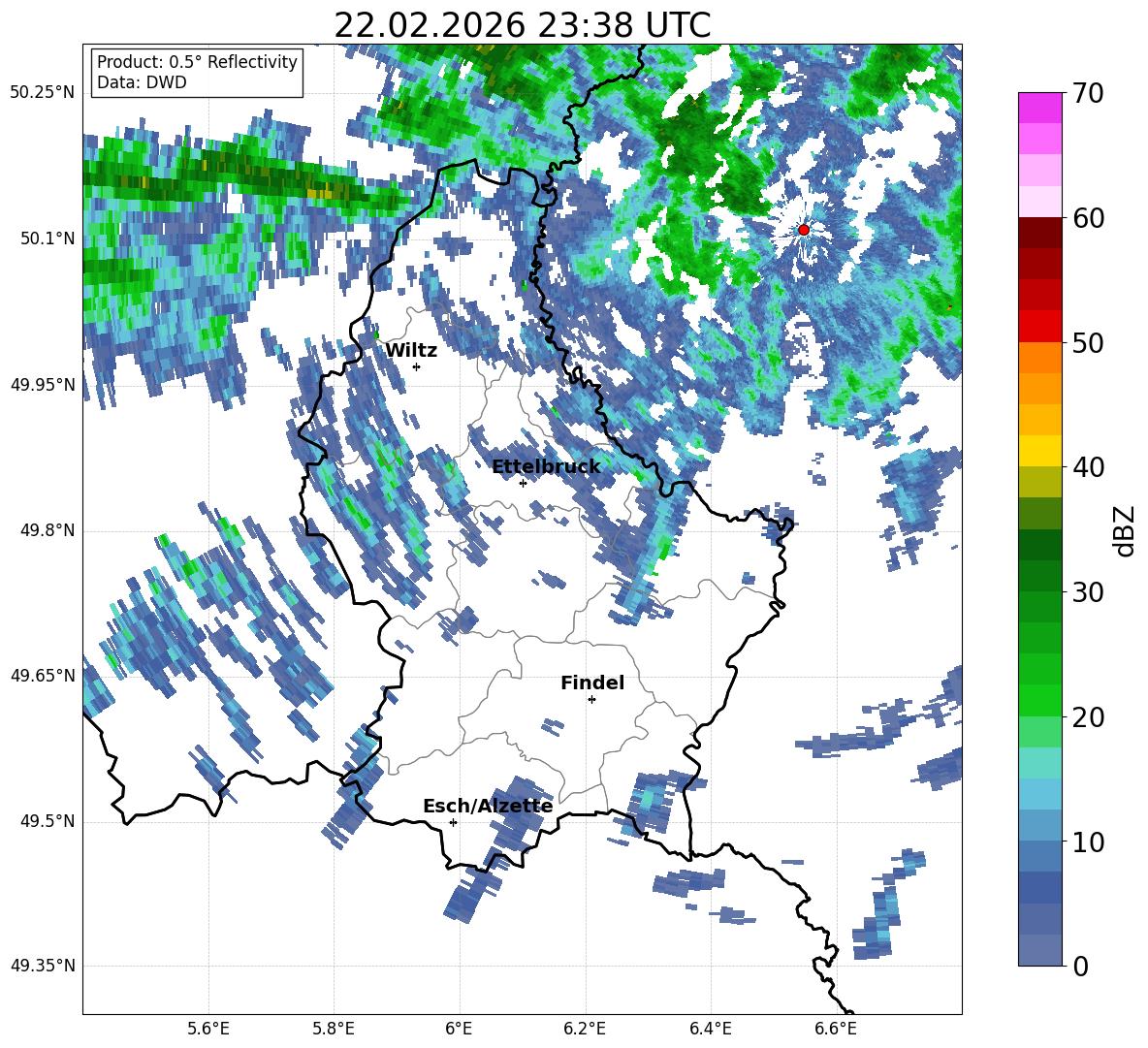Select the Esch/Alzette station label

[488, 807]
